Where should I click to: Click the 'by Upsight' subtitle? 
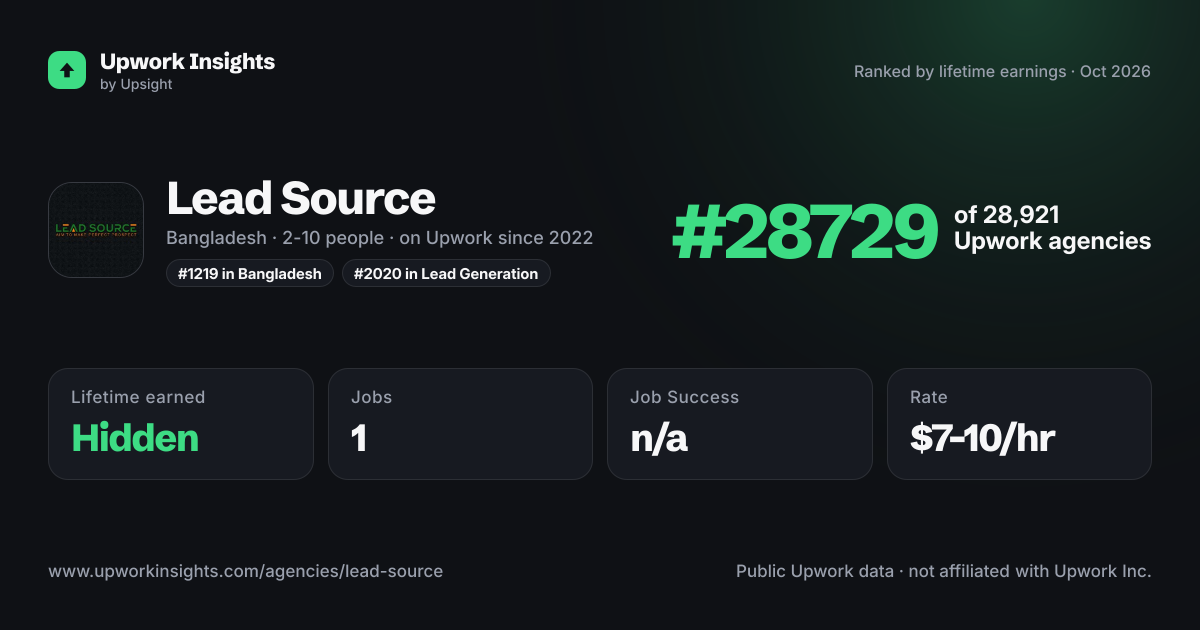click(x=136, y=85)
